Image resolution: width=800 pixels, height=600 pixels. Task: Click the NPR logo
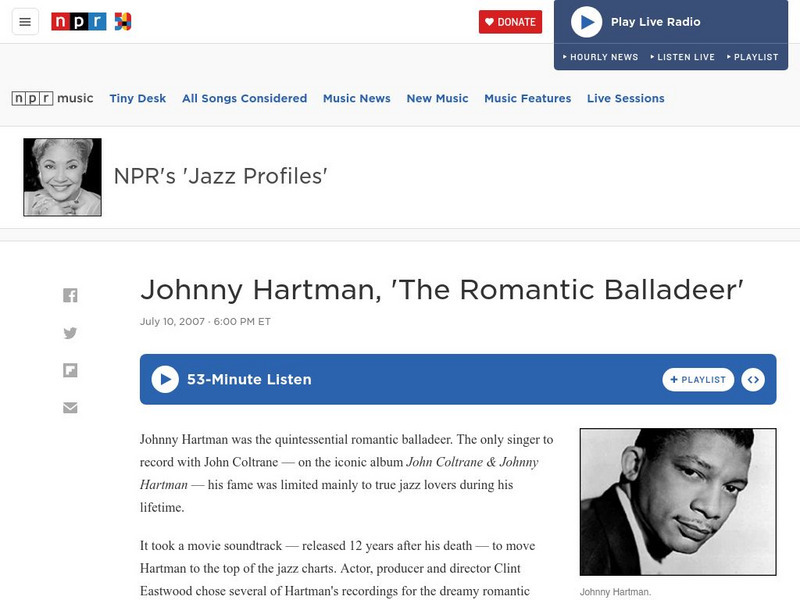79,22
